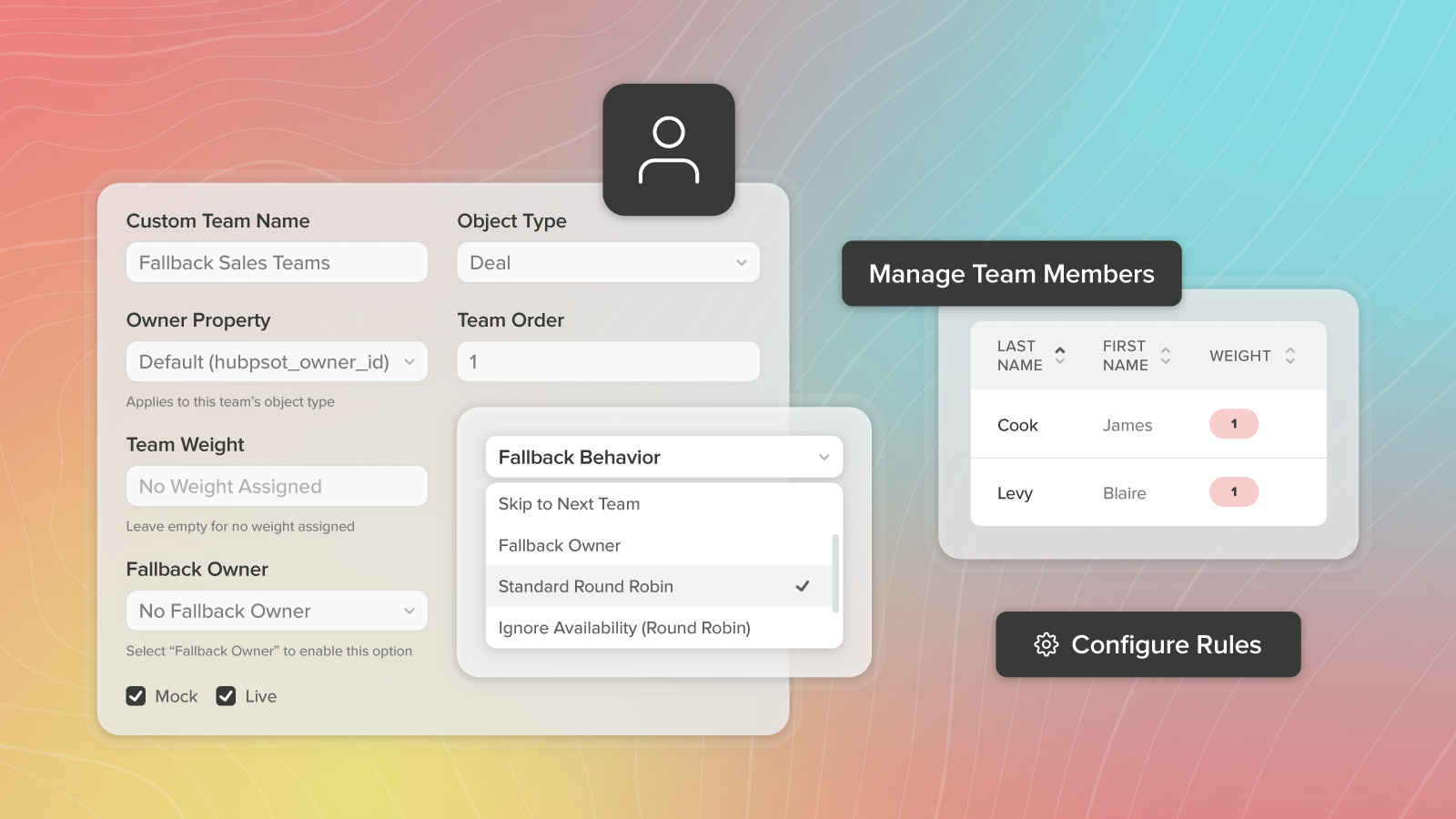Click the FIRST NAME column header
Viewport: 1456px width, 819px height.
1126,356
